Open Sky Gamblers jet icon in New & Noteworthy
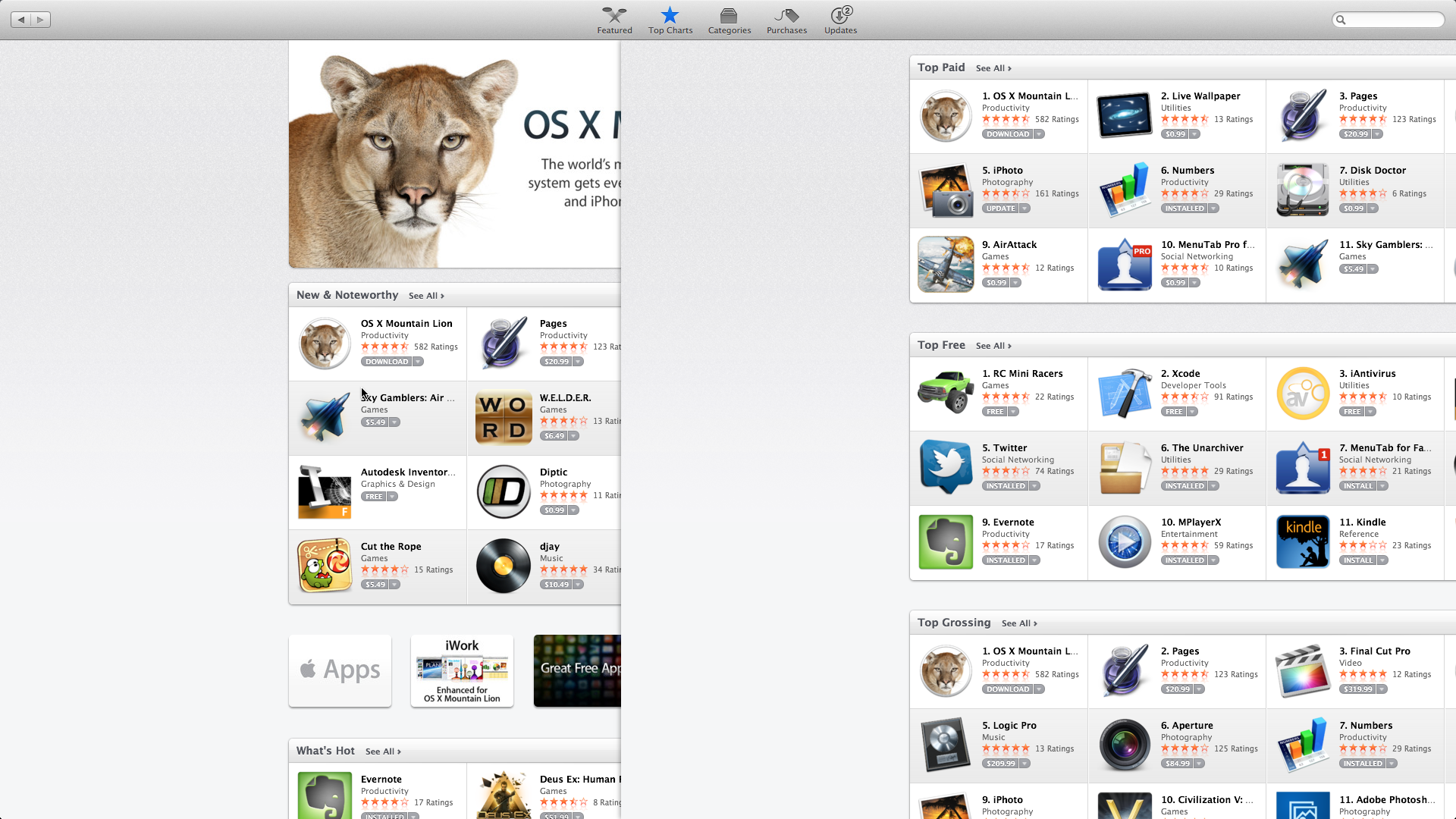Screen dimensions: 1456x819 pos(325,418)
